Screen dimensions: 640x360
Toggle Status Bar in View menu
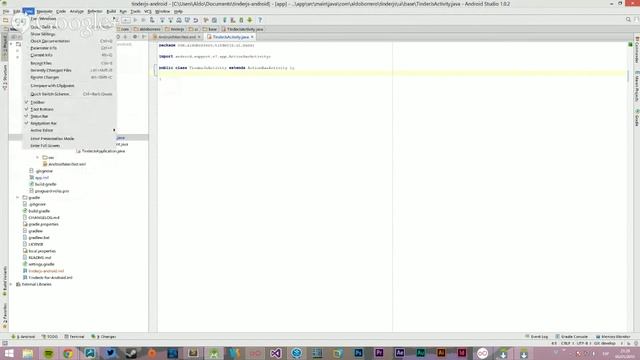(69, 116)
